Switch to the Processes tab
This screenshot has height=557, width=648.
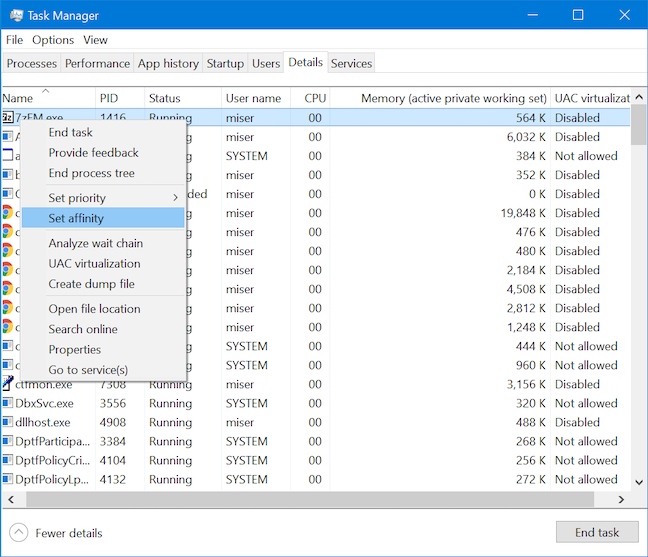(31, 63)
